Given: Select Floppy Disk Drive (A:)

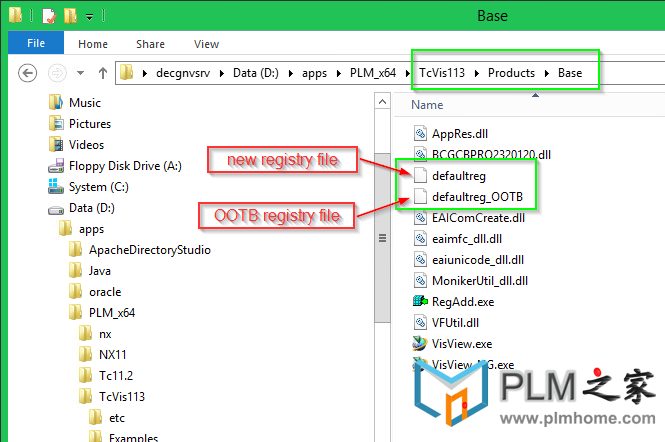Looking at the screenshot, I should pos(125,166).
